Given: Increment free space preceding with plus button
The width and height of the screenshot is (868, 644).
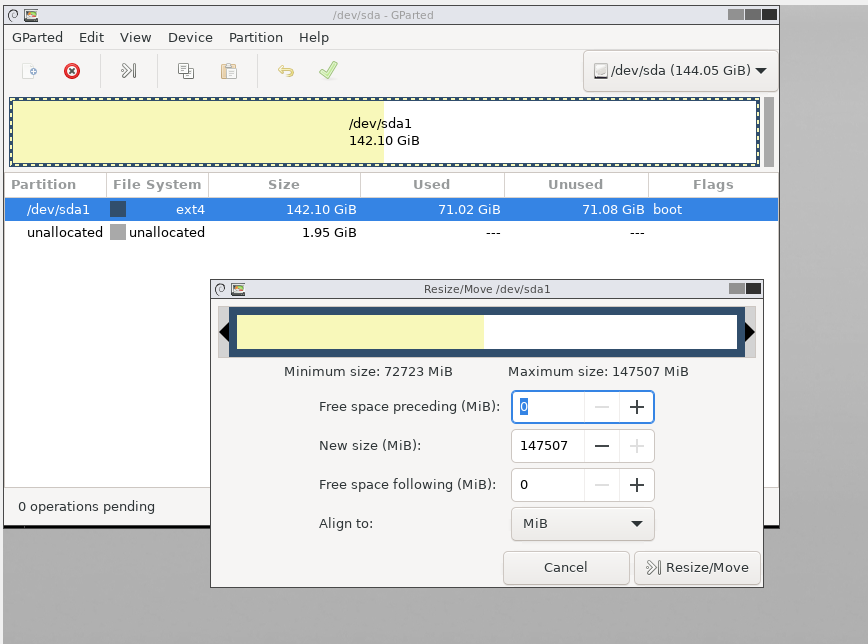Looking at the screenshot, I should click(635, 407).
